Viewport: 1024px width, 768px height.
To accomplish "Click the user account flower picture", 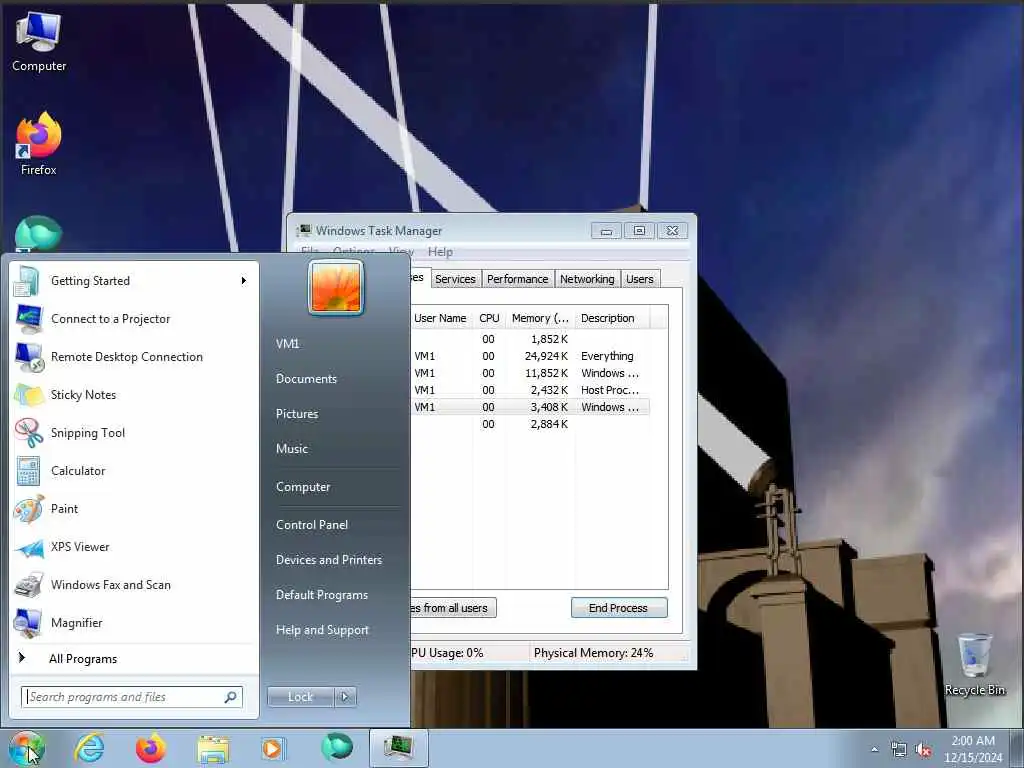I will pyautogui.click(x=336, y=287).
